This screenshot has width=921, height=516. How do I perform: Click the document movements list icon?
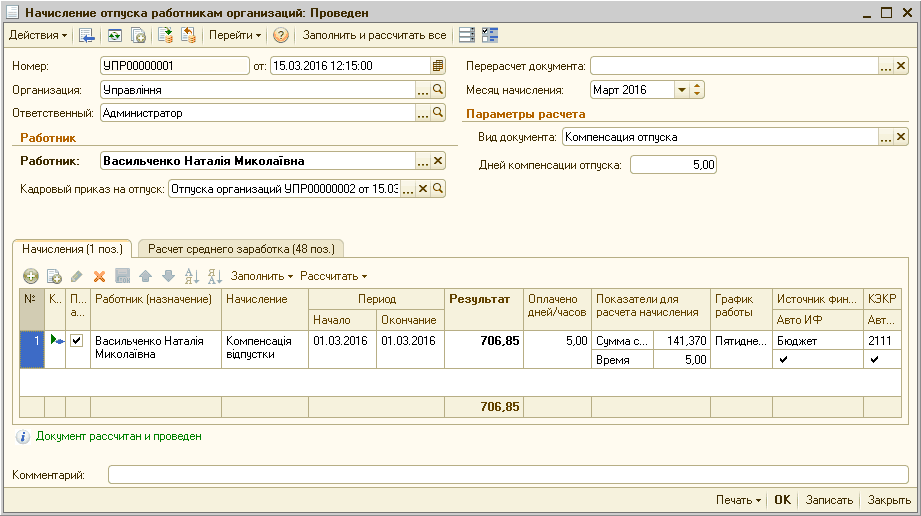click(x=466, y=35)
